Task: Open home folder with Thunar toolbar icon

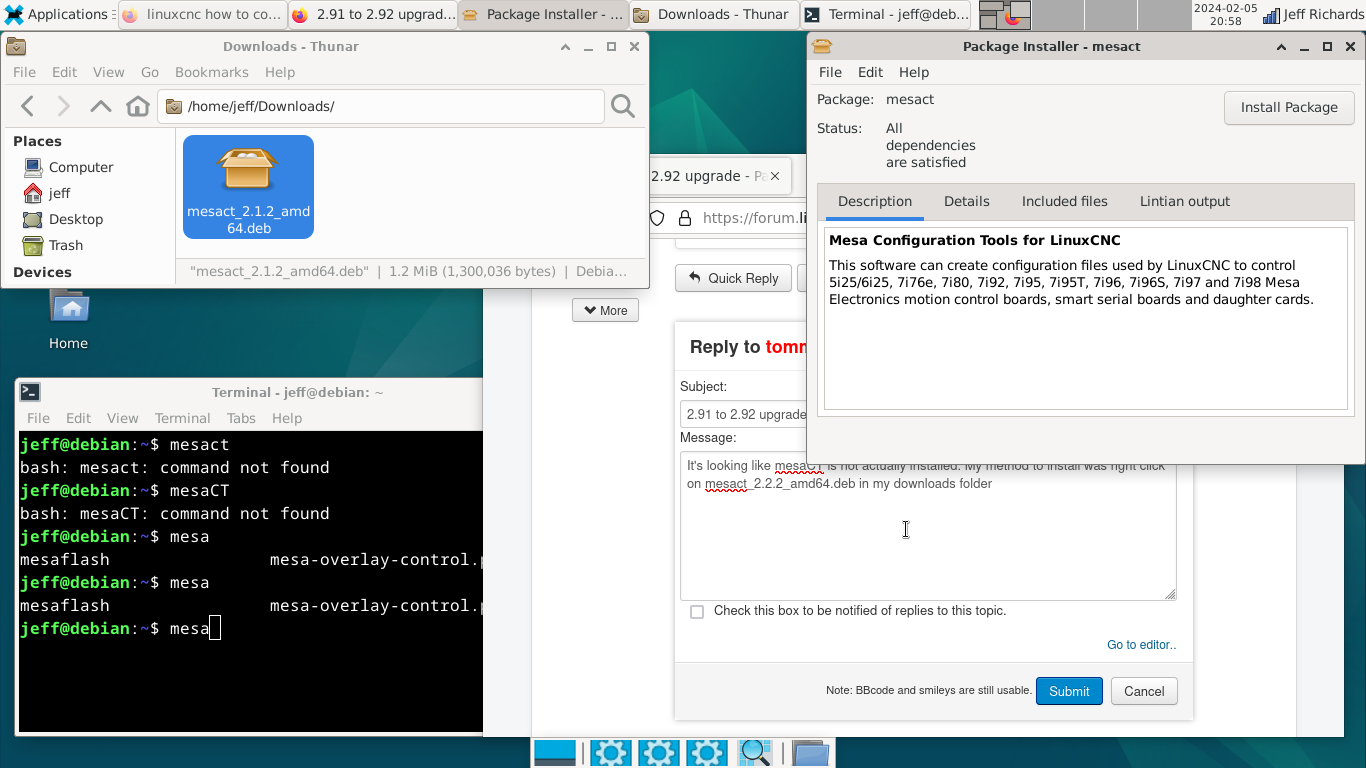Action: pyautogui.click(x=138, y=106)
